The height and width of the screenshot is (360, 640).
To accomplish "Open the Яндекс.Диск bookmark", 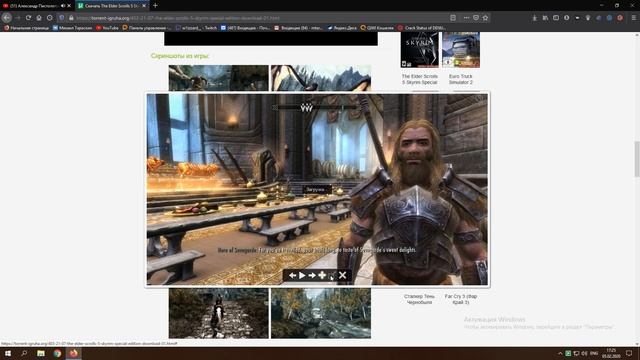I will [x=342, y=28].
